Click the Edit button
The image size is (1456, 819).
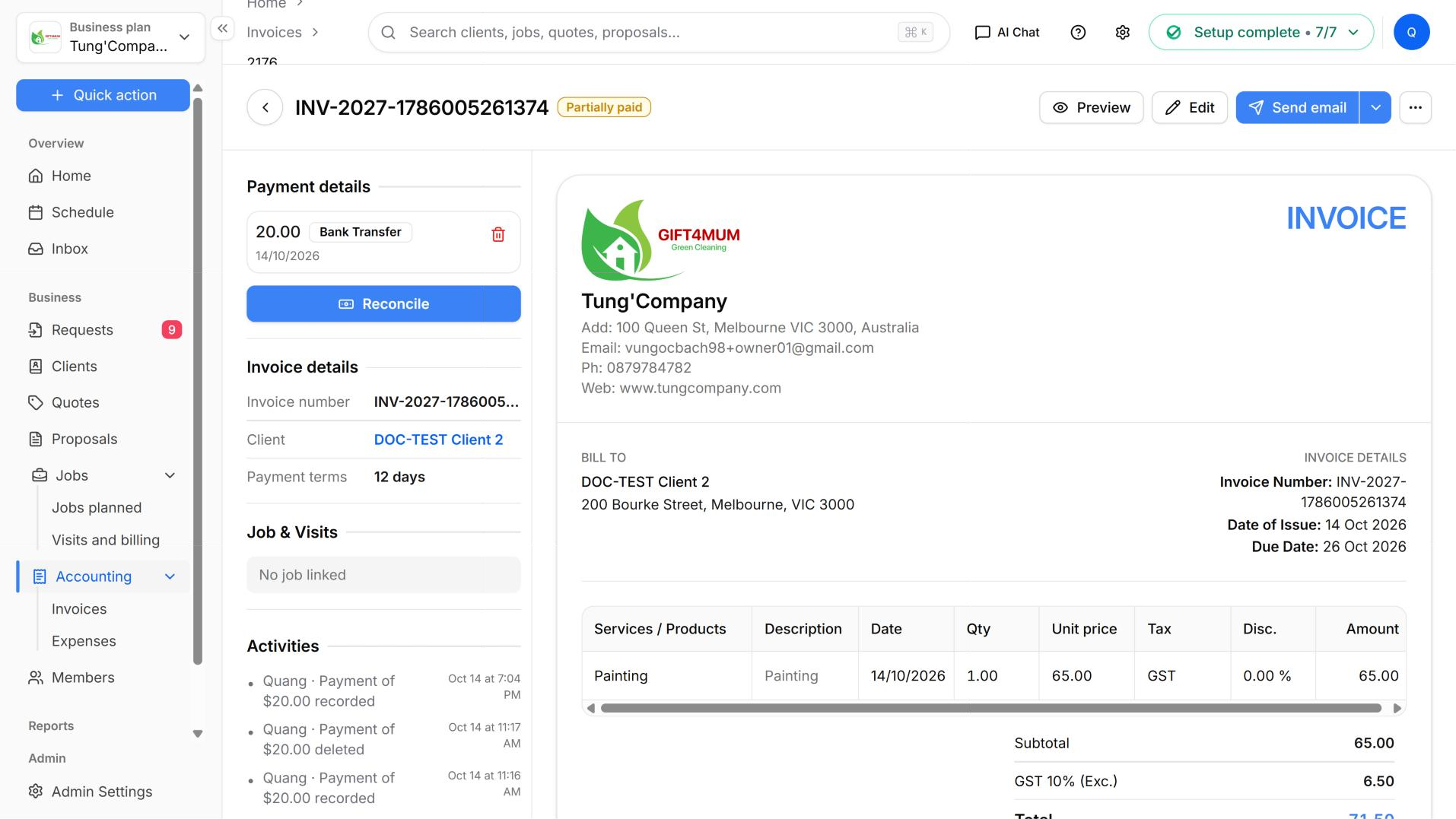click(x=1189, y=107)
